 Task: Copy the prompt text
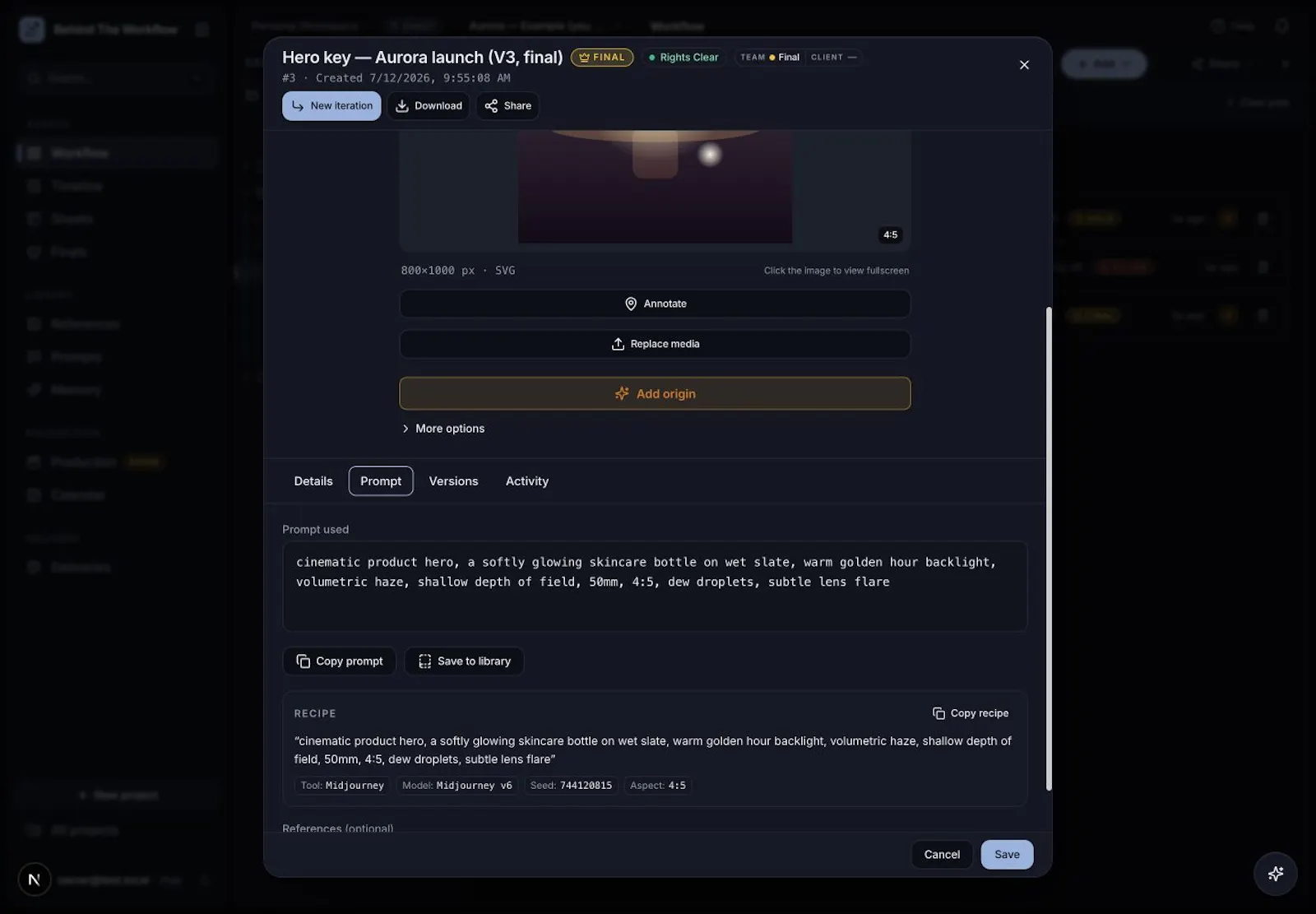pos(339,661)
